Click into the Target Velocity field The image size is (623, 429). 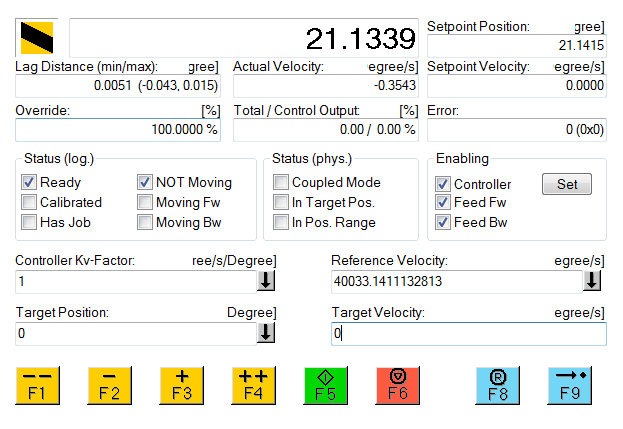click(x=468, y=333)
